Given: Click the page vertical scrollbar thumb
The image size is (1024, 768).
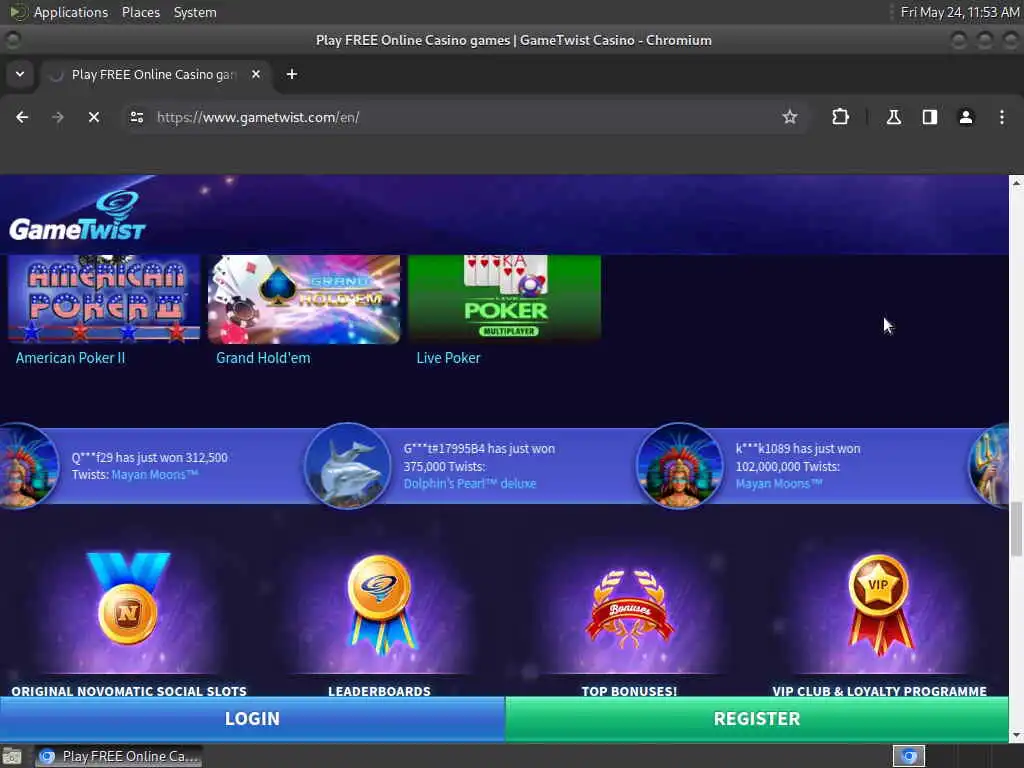Looking at the screenshot, I should click(x=1016, y=529).
